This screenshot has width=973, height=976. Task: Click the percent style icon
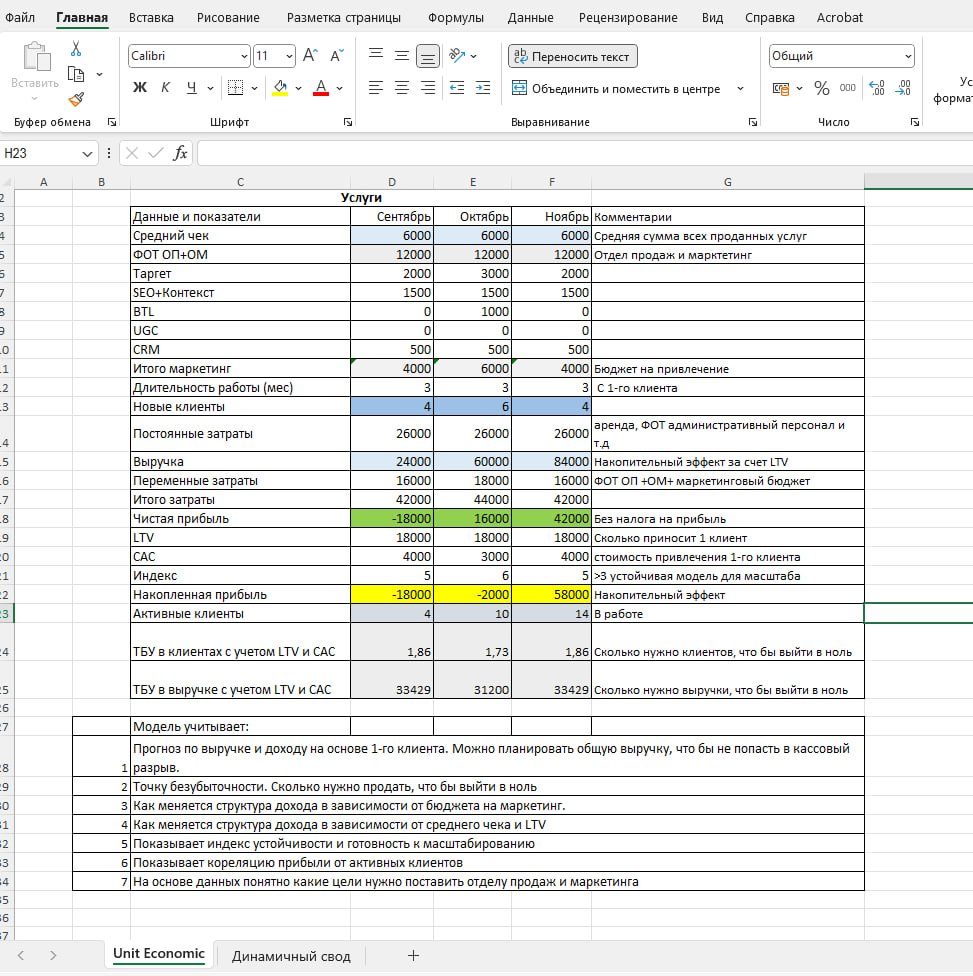coord(822,88)
